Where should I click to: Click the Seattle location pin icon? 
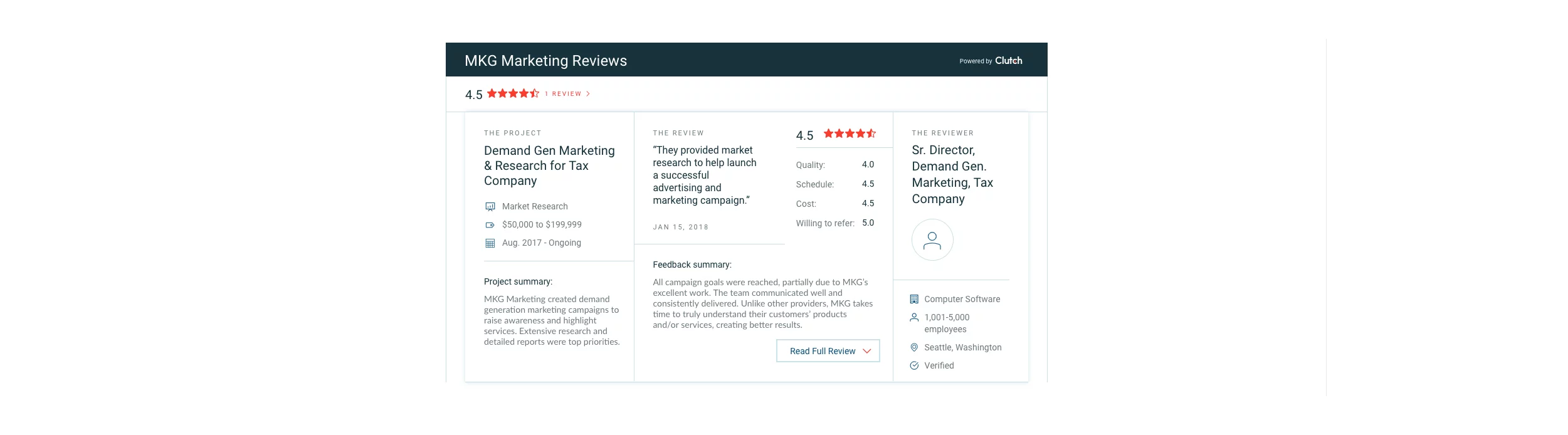point(914,348)
